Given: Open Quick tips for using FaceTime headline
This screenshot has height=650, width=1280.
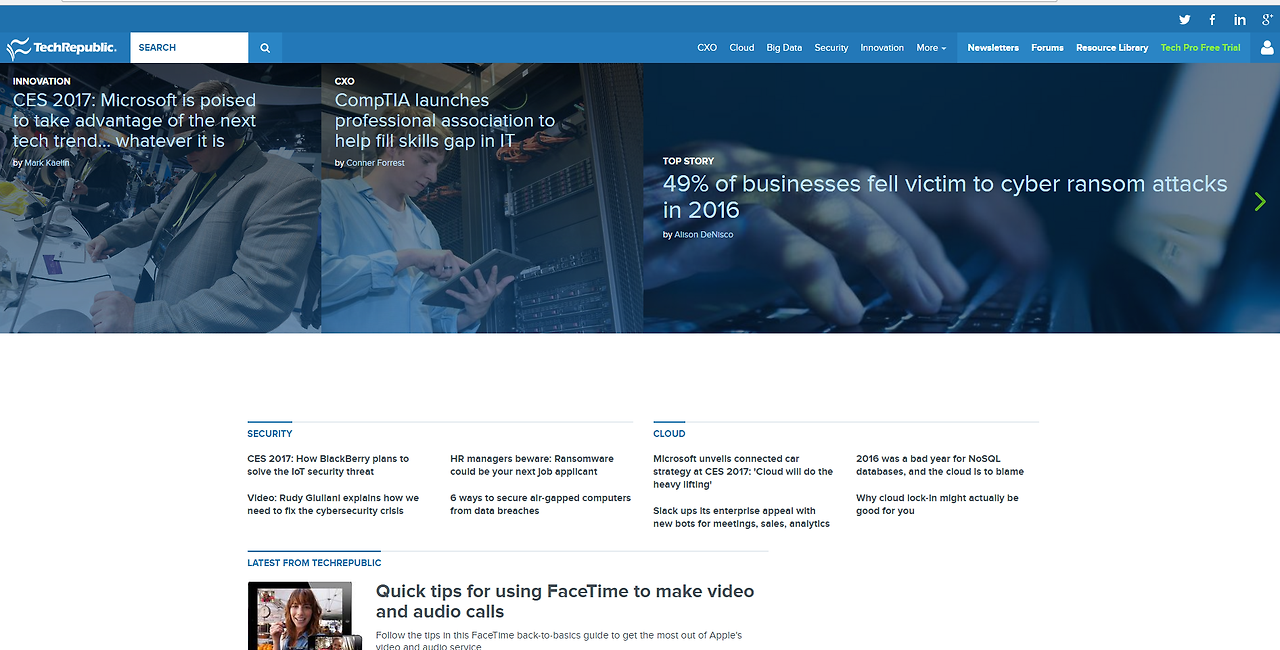Looking at the screenshot, I should (565, 601).
